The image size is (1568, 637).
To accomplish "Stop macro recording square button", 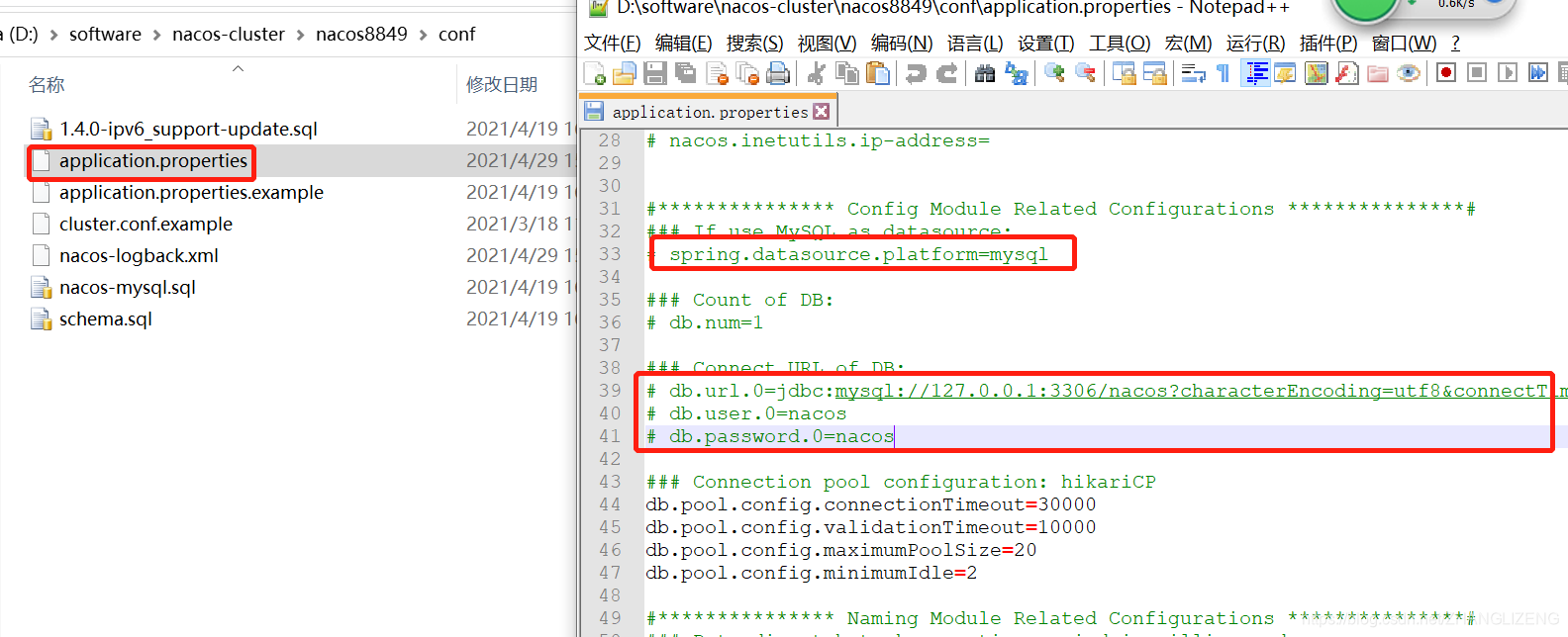I will (x=1477, y=73).
